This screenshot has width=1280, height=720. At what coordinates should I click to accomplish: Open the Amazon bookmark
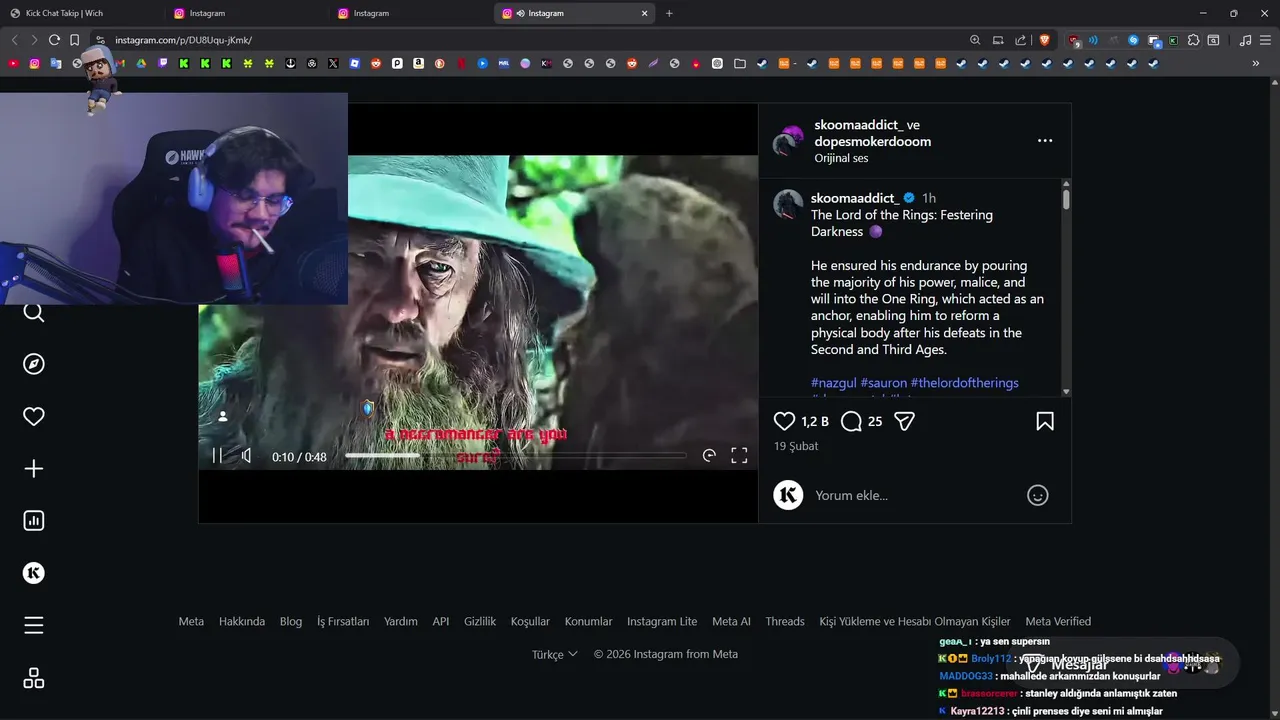(x=418, y=64)
